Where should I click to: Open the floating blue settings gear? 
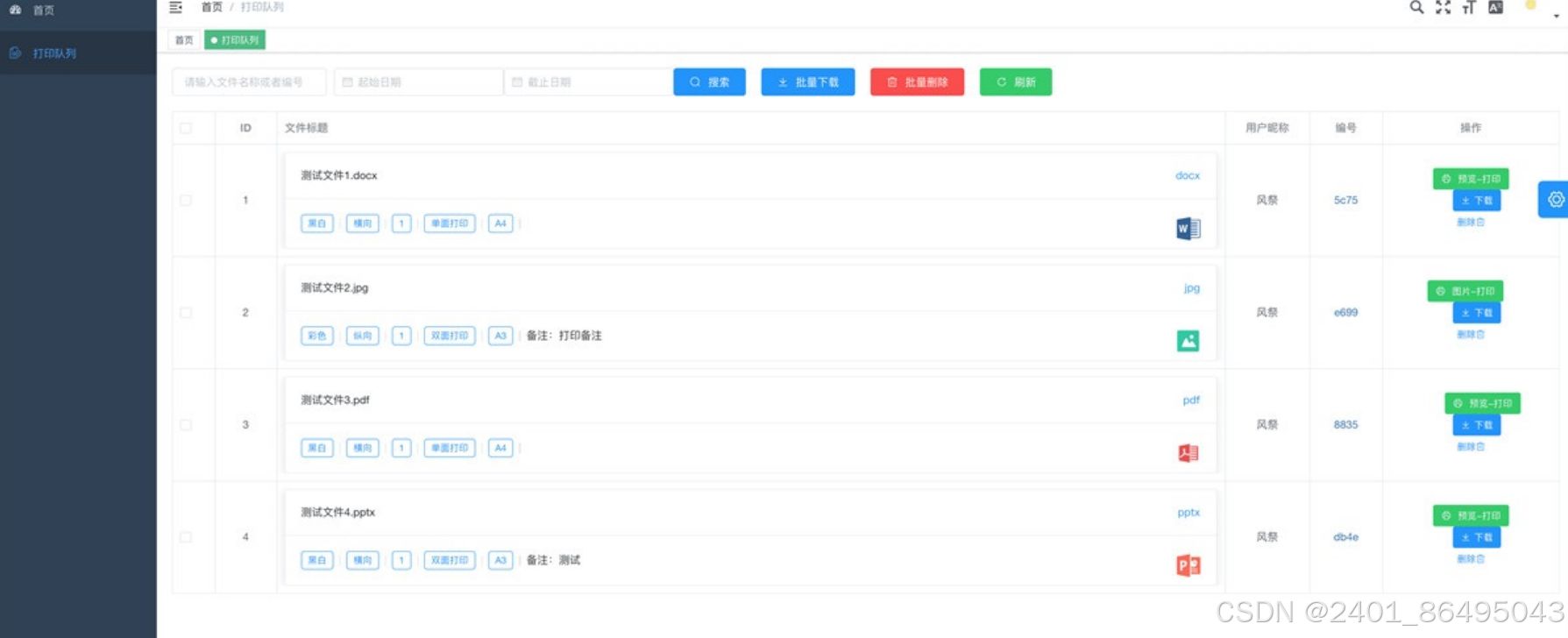click(1554, 200)
